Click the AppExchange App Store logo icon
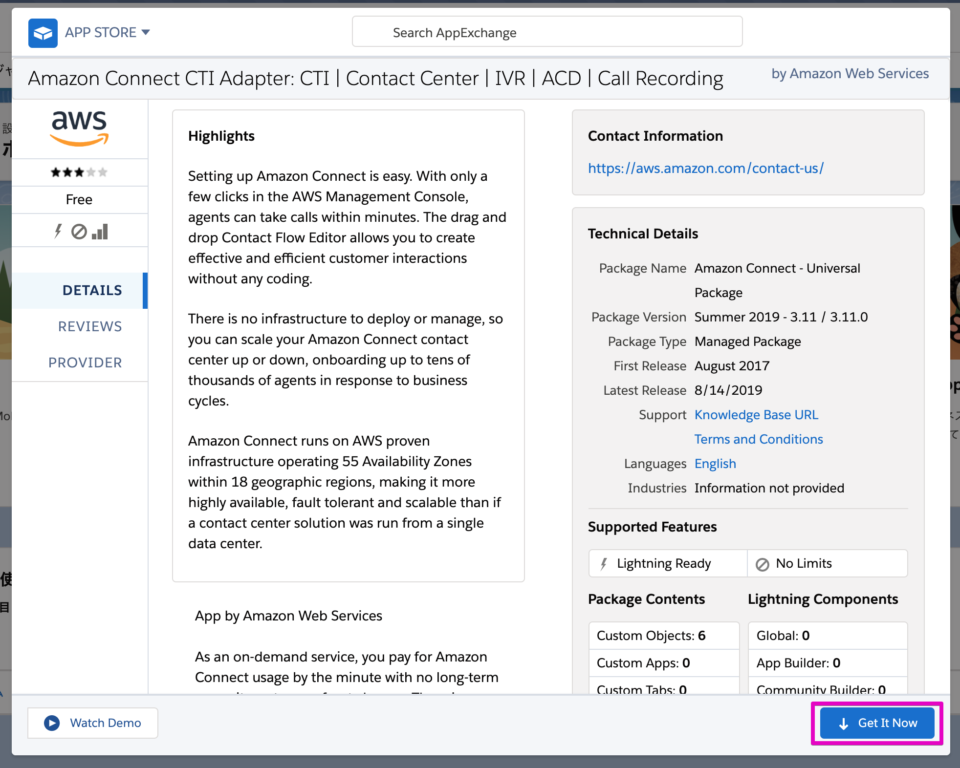 [42, 32]
